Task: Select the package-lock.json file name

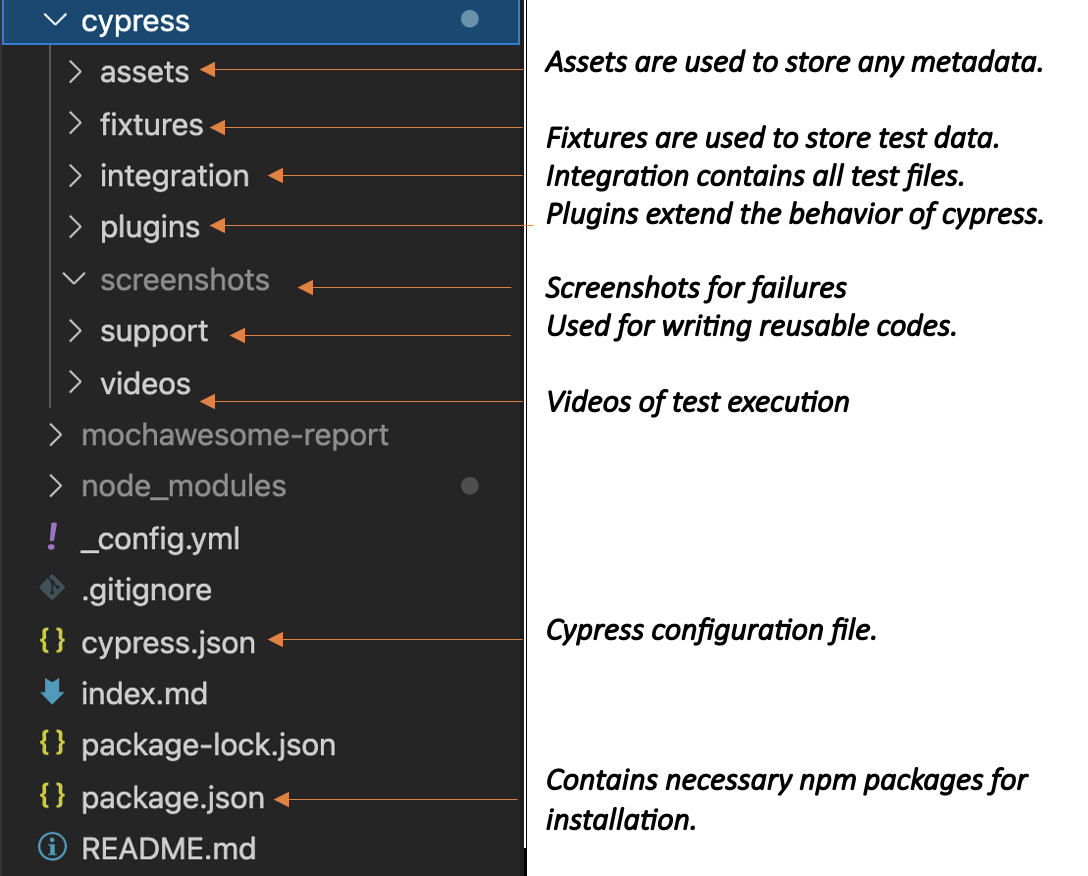Action: 208,745
